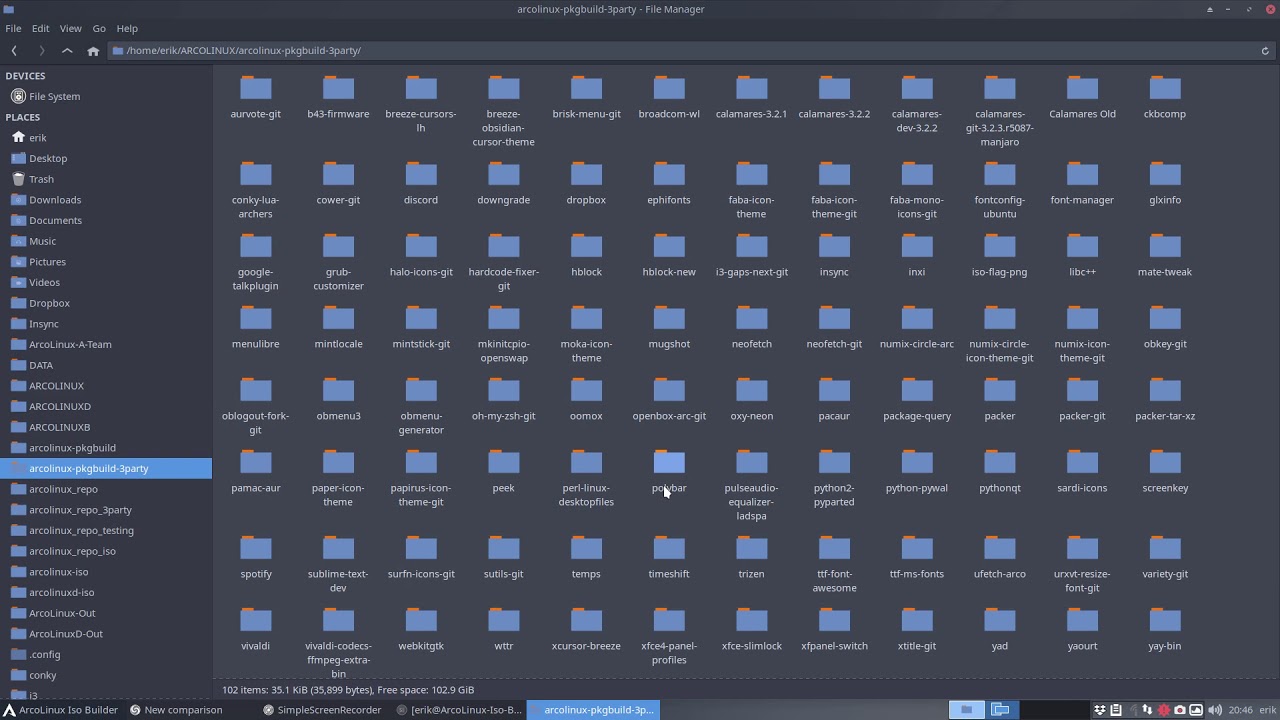Go to Downloads in the sidebar

tap(106, 200)
